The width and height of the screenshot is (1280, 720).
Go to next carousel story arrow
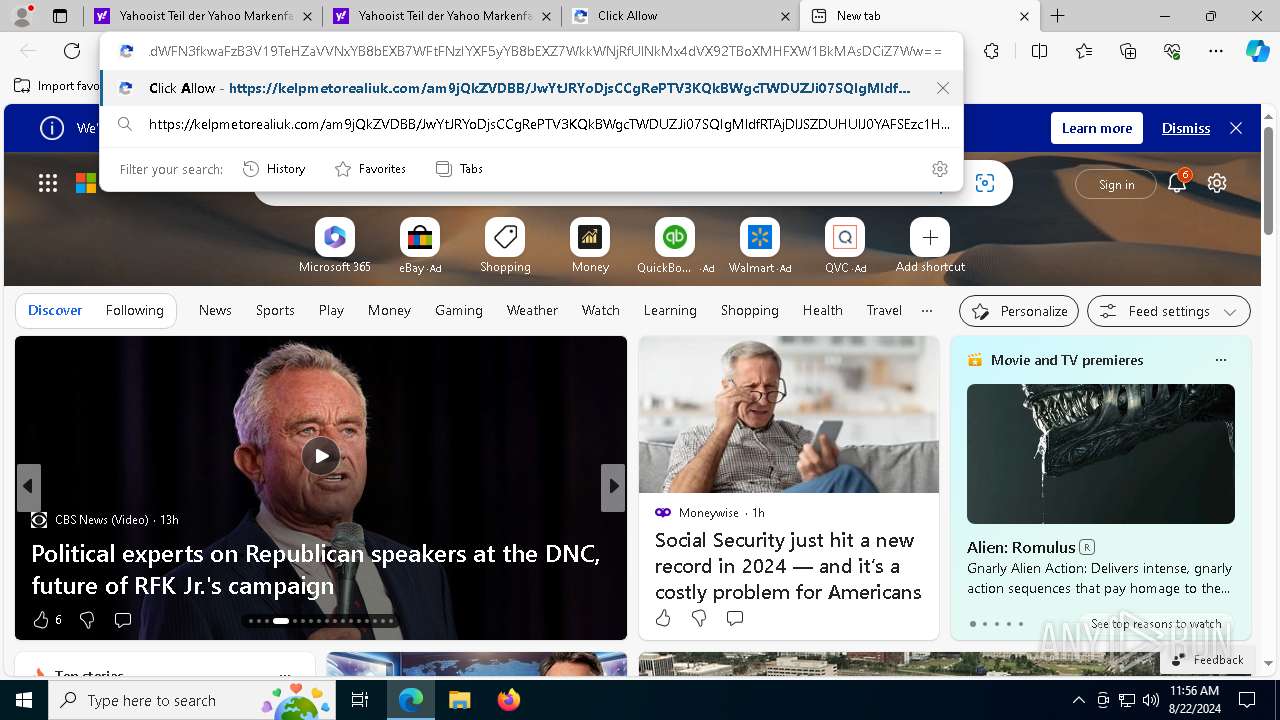[x=614, y=486]
